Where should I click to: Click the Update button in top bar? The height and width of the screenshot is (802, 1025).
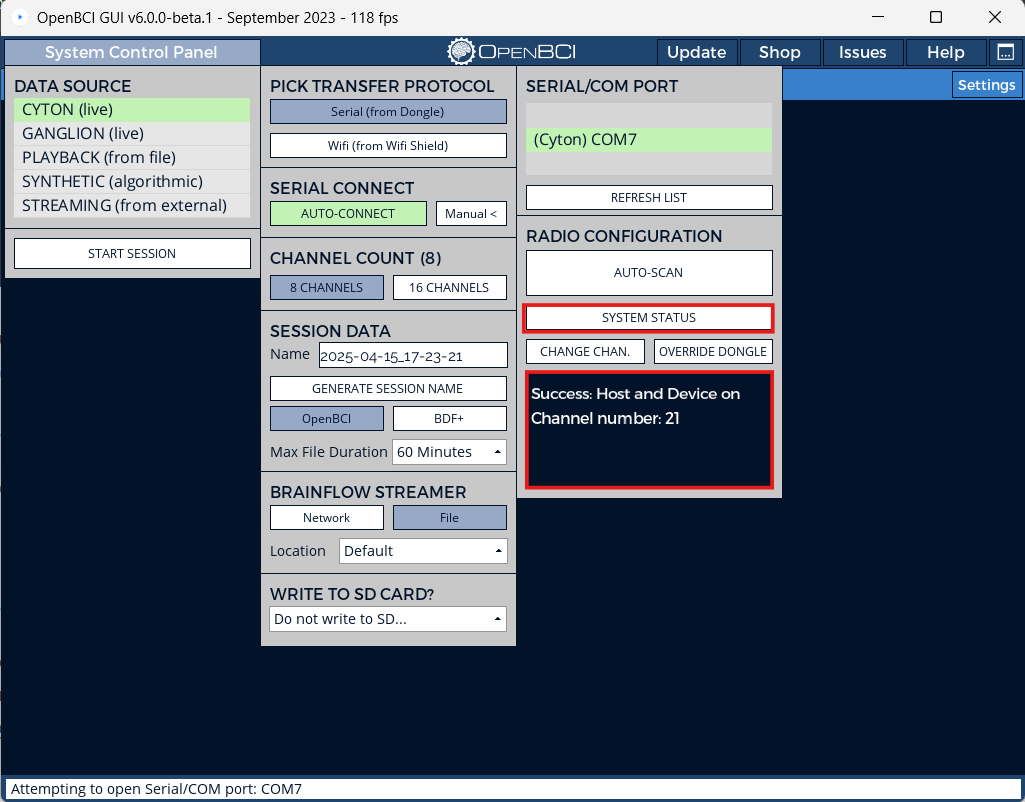696,53
